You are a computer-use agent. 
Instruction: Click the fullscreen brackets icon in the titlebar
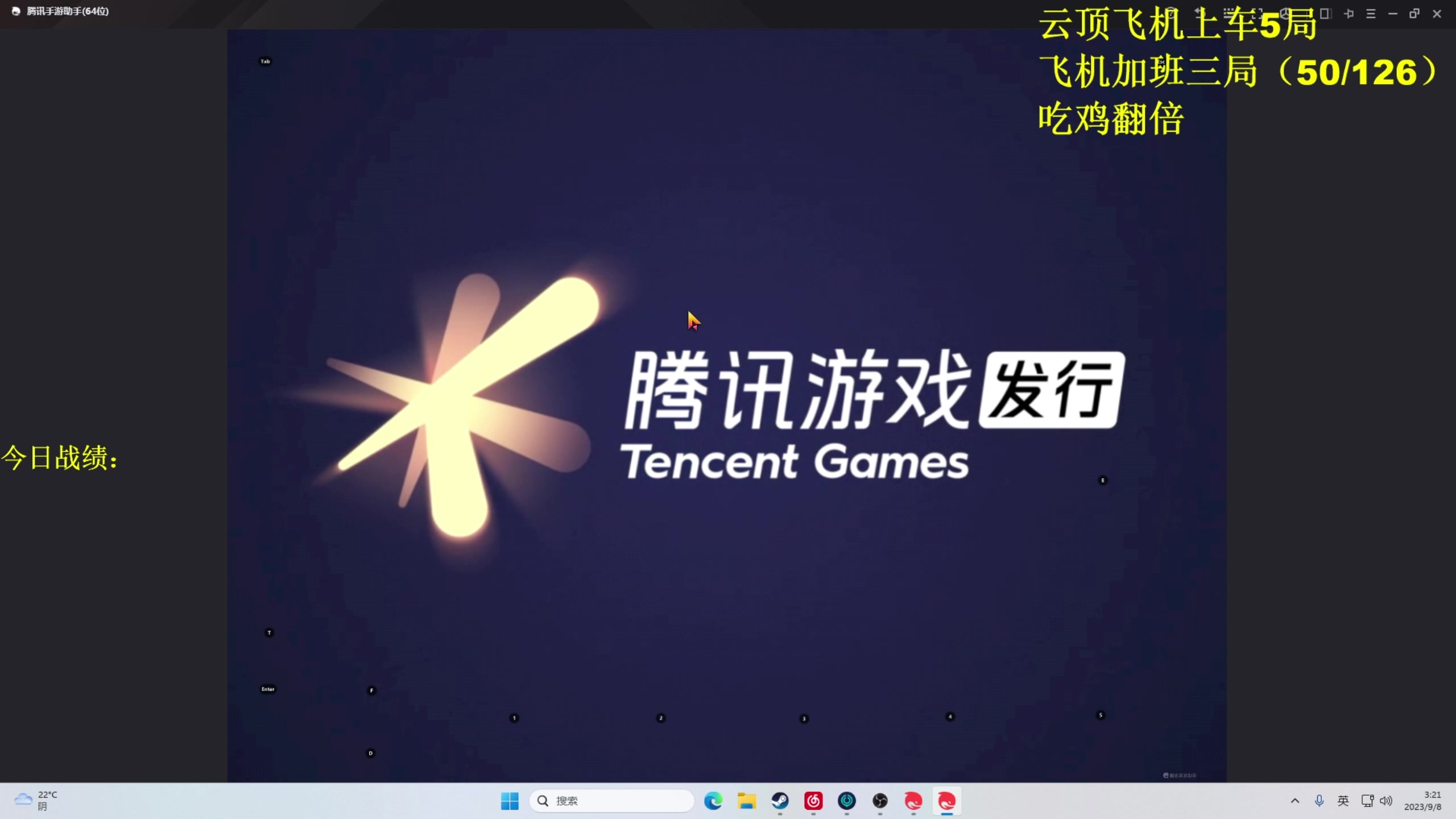1258,13
